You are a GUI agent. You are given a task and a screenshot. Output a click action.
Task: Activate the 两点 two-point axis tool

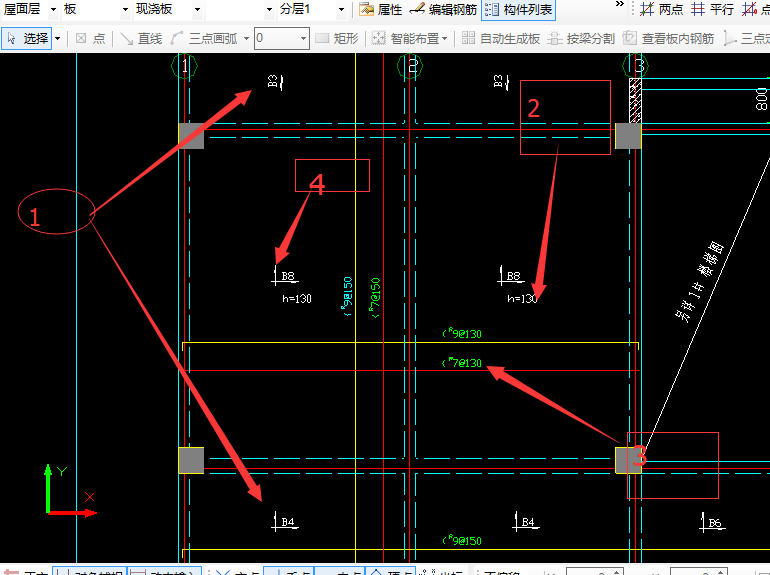coord(661,9)
